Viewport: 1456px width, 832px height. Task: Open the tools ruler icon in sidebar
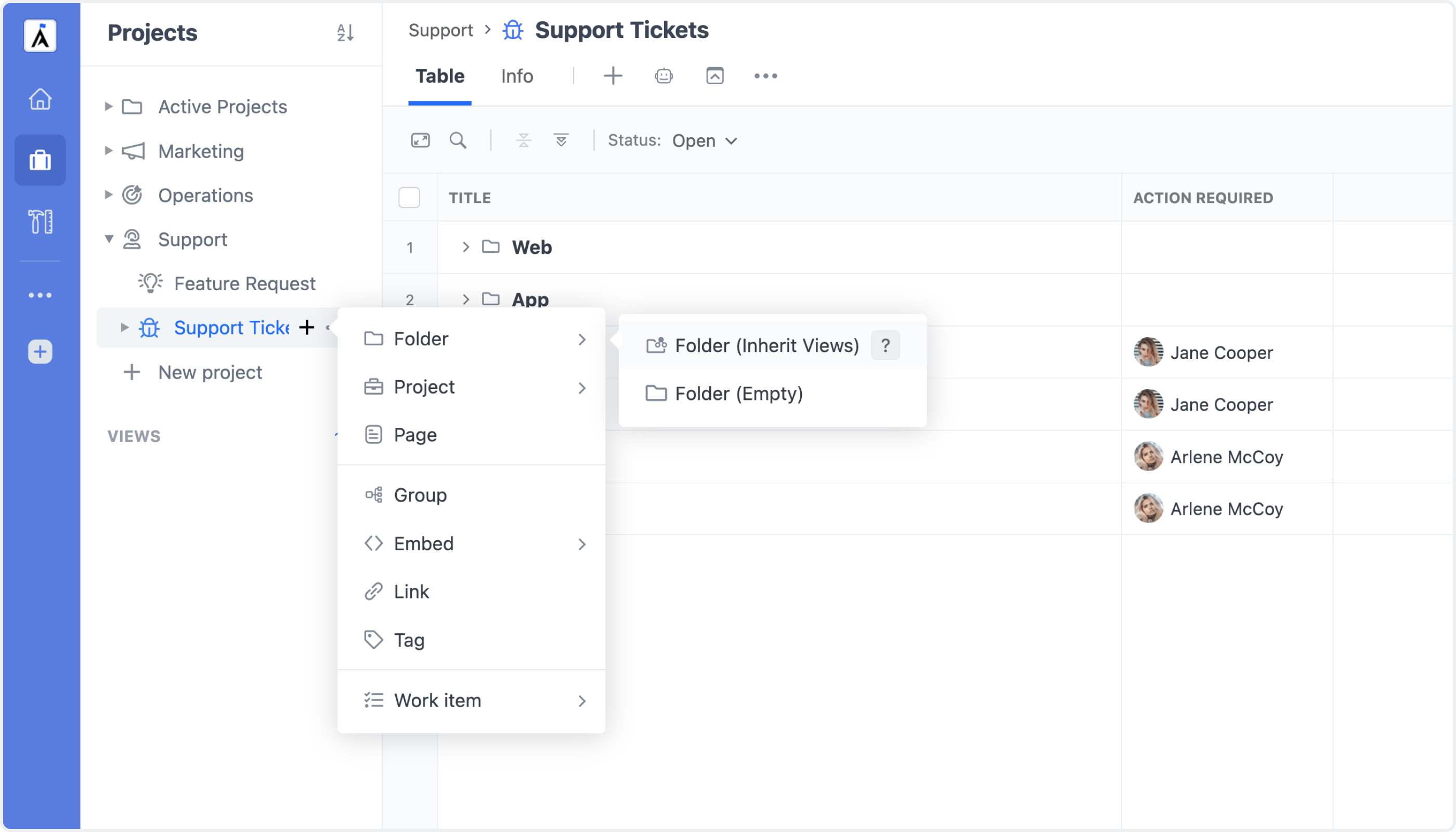(x=40, y=221)
